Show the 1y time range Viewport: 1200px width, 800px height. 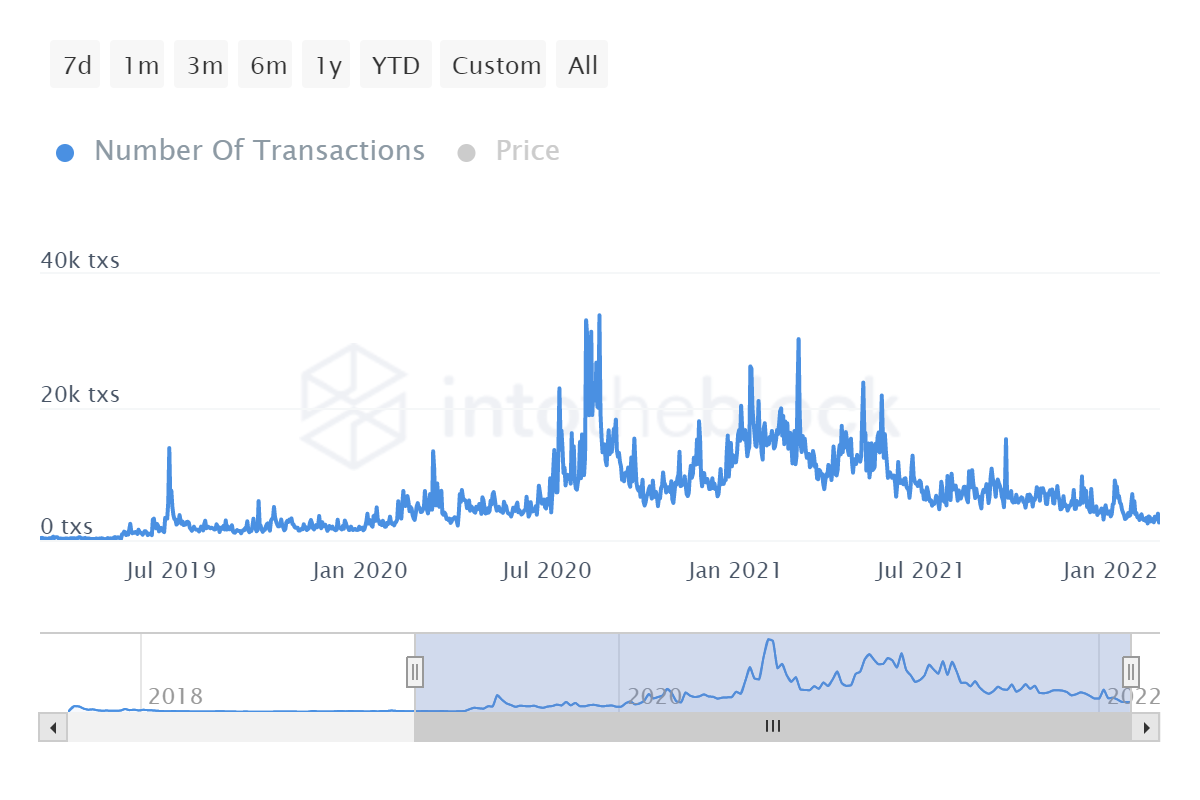[x=328, y=66]
